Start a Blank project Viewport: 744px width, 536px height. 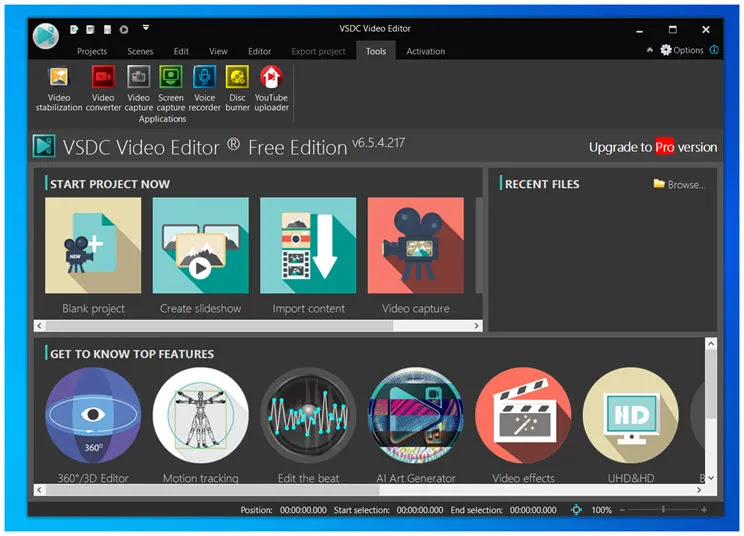[x=93, y=256]
